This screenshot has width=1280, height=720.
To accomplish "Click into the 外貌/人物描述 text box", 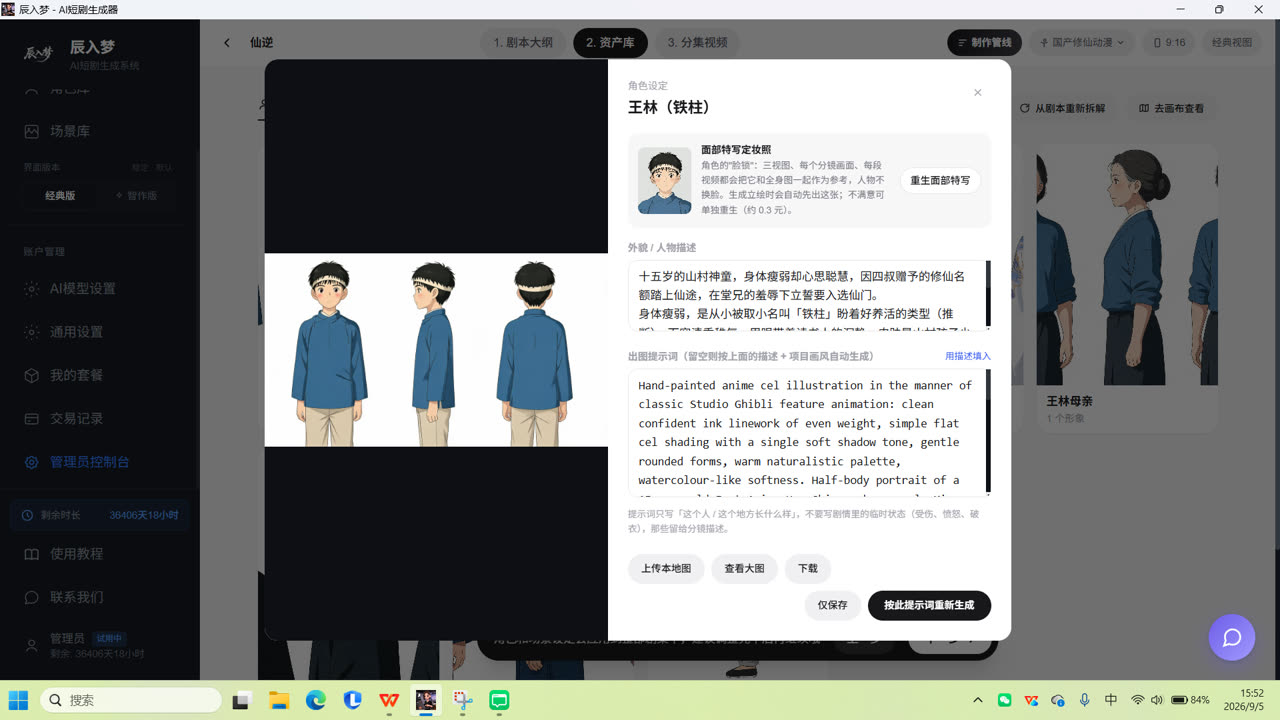I will [808, 295].
